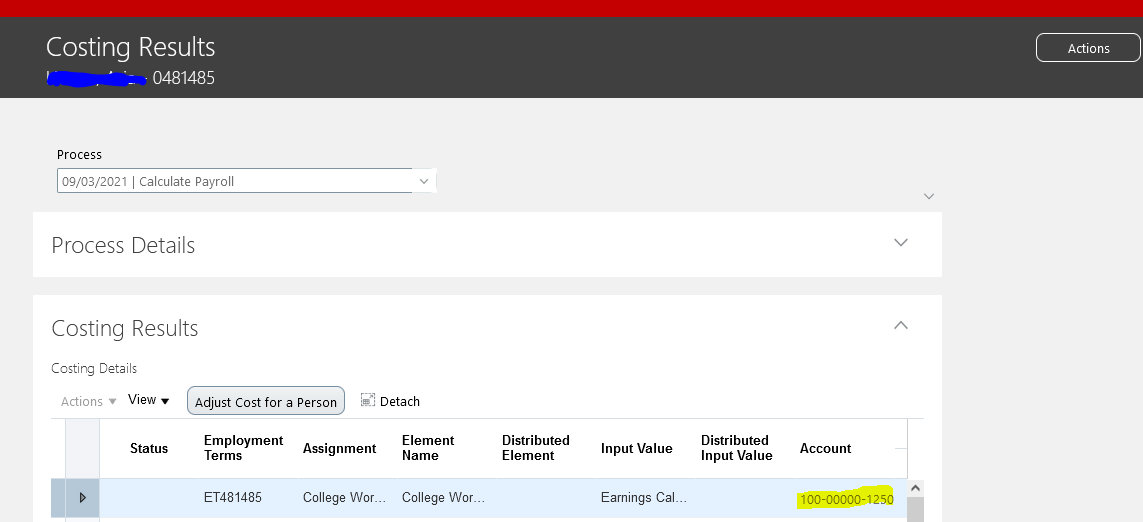Click the small chevron below Process field
Viewport: 1143px width, 522px height.
tap(928, 196)
